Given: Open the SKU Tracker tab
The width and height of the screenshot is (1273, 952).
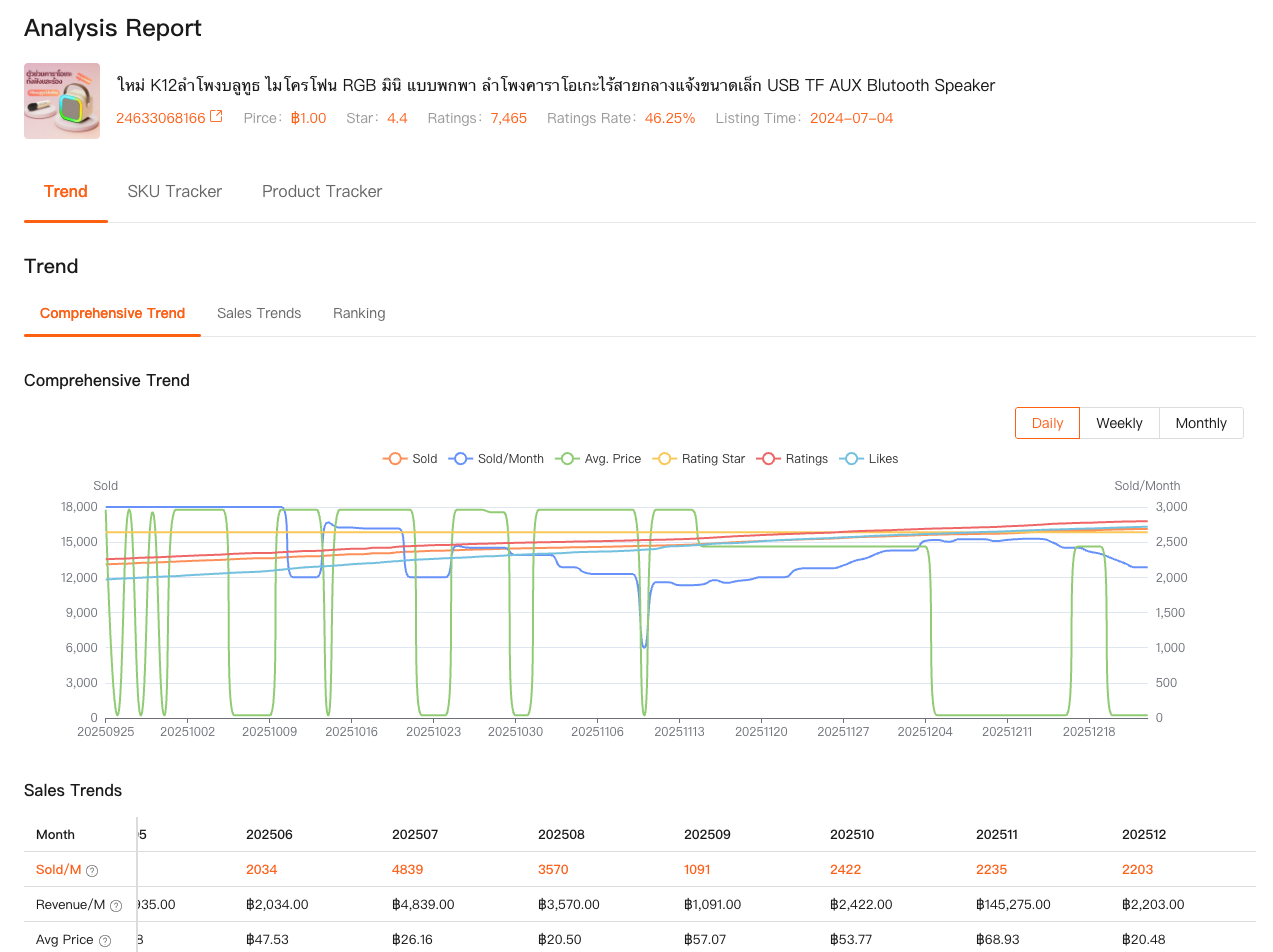Looking at the screenshot, I should pos(175,191).
